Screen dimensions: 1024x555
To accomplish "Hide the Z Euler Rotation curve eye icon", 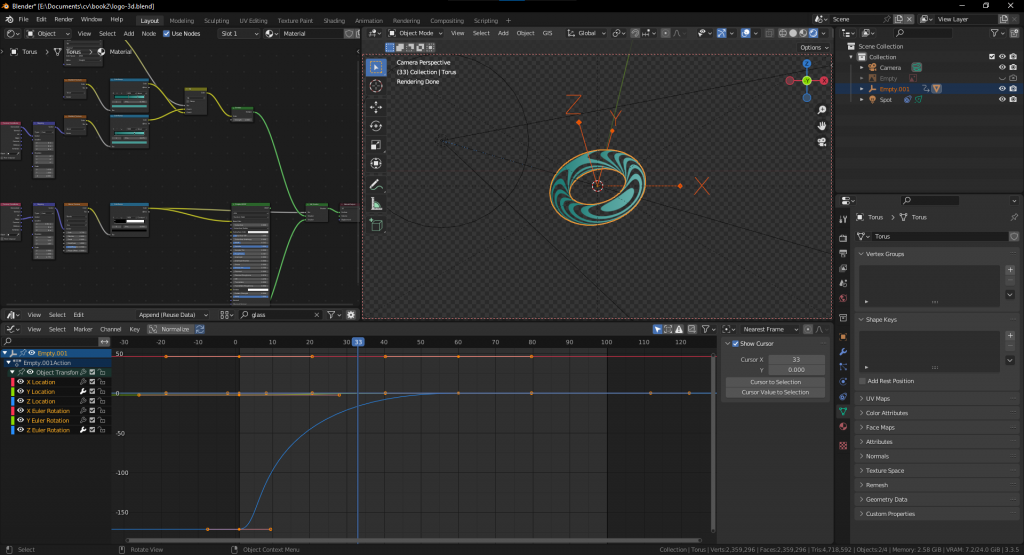I will [20, 430].
